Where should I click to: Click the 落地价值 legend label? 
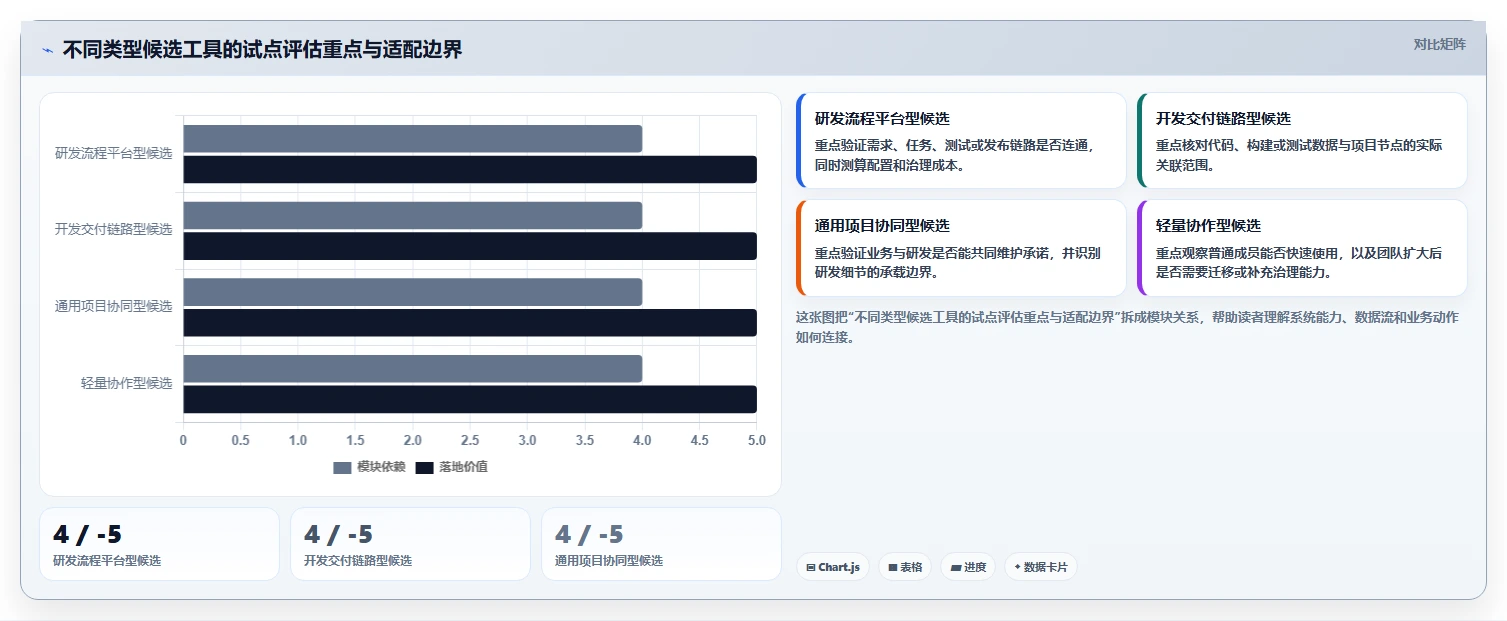click(463, 467)
